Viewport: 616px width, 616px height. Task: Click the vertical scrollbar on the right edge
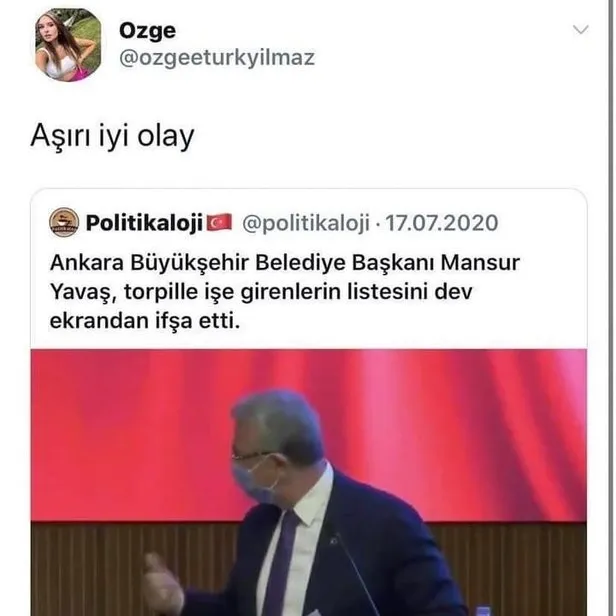pos(611,308)
